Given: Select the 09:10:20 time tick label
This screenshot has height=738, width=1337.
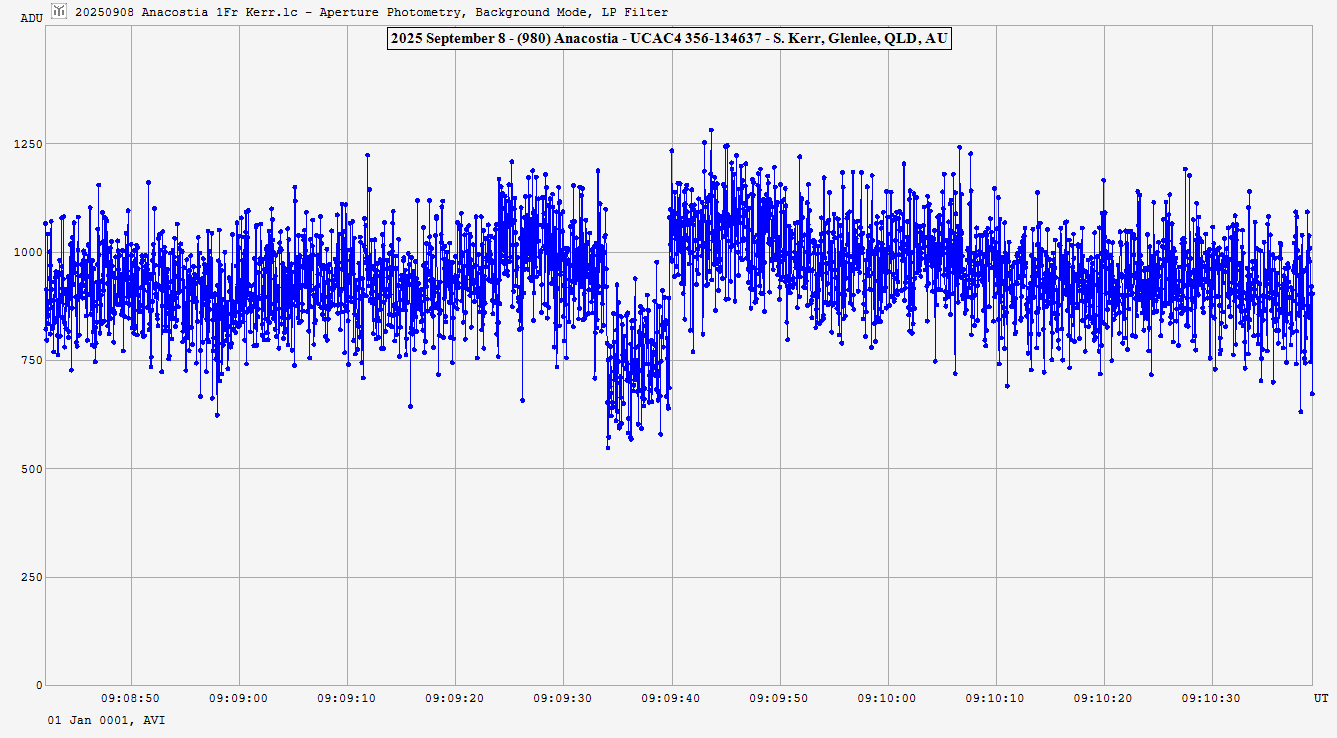Looking at the screenshot, I should point(1104,698).
